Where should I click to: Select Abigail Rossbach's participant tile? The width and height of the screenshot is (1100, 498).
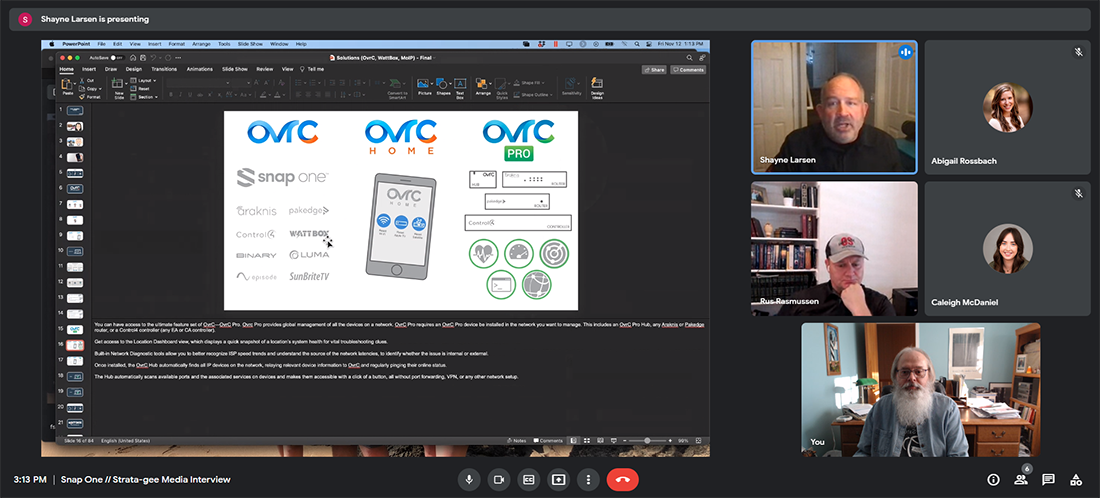pyautogui.click(x=1007, y=107)
